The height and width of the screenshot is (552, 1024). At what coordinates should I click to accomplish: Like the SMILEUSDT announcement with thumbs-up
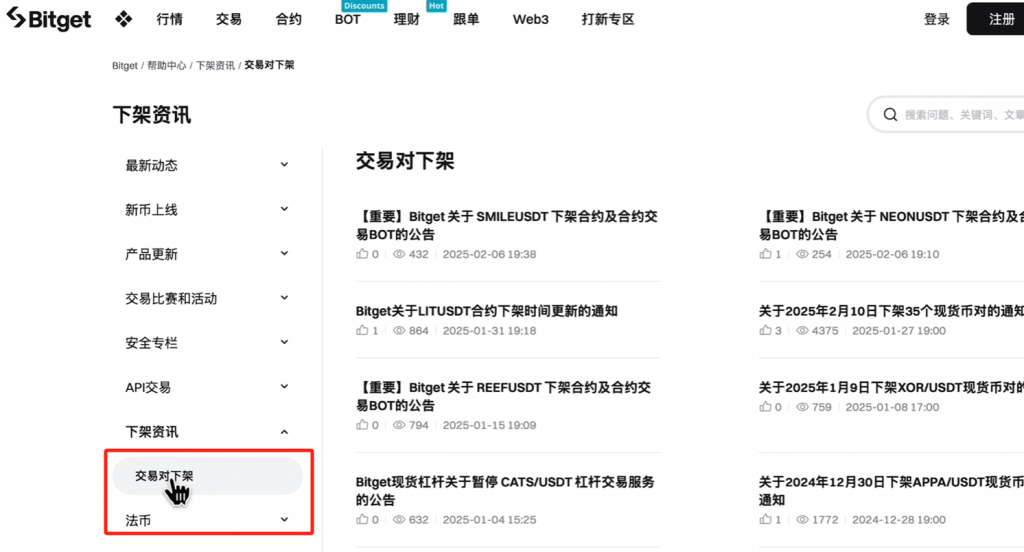point(362,254)
